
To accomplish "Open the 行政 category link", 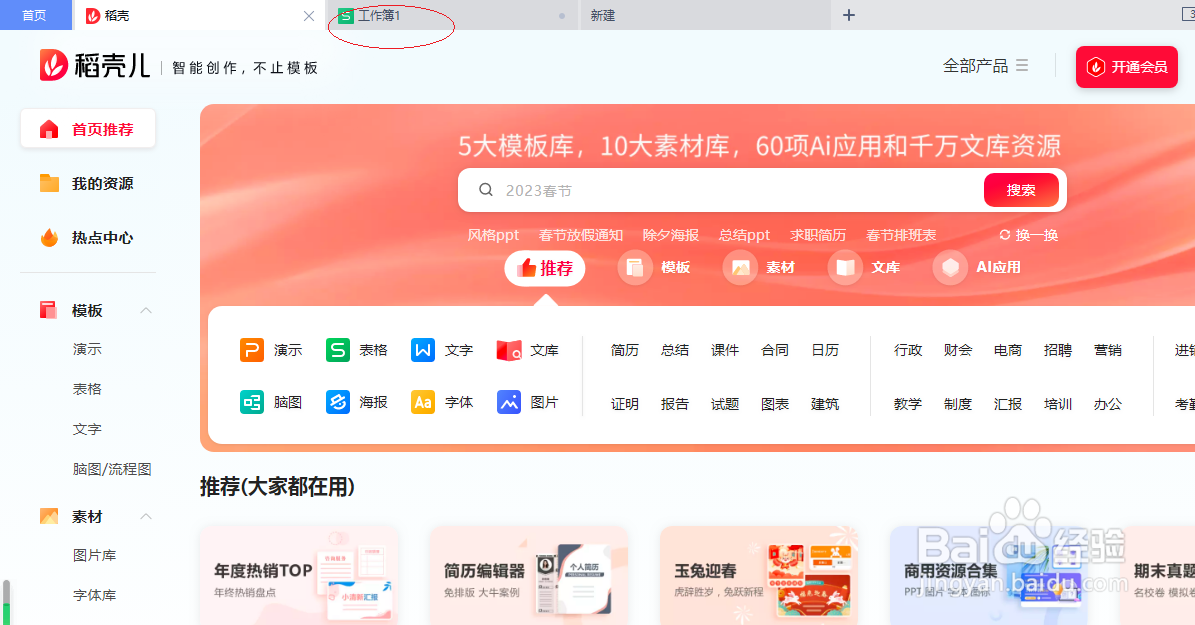I will click(908, 350).
